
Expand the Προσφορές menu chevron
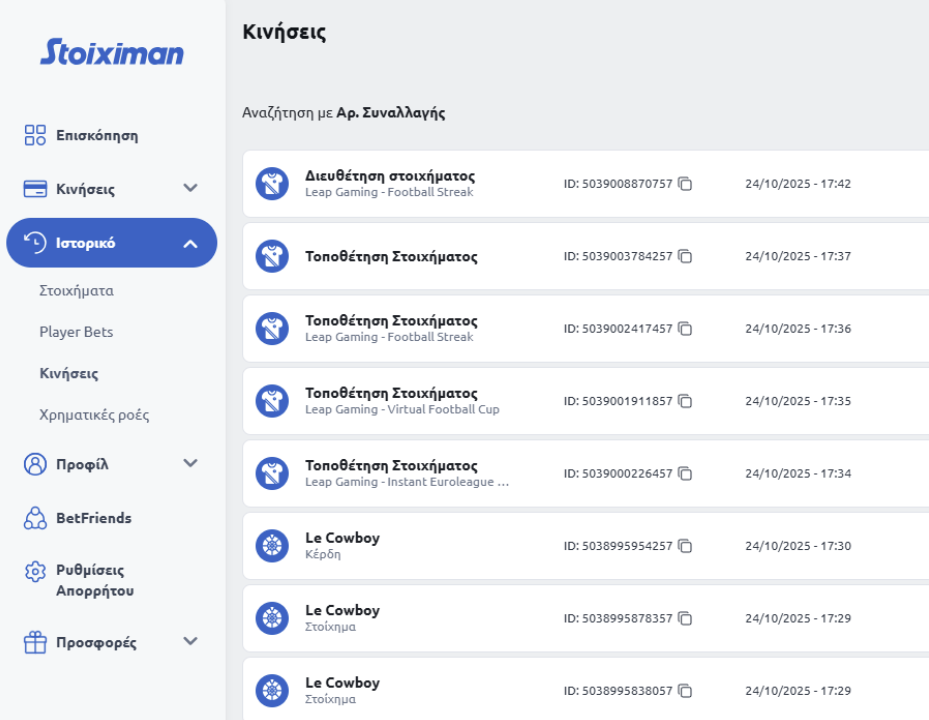point(190,642)
